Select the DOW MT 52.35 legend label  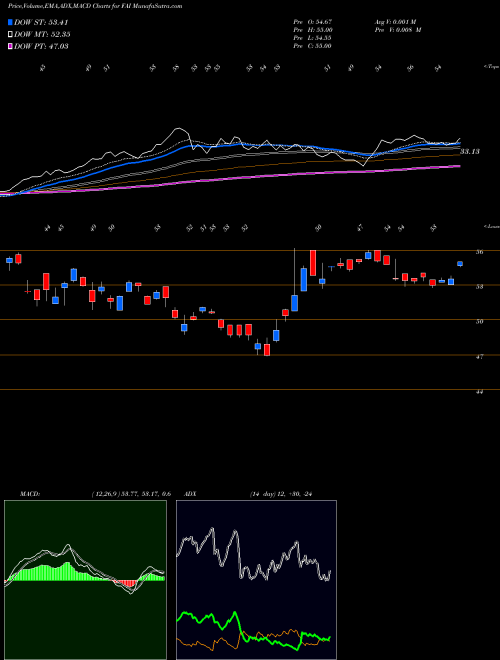(42, 35)
